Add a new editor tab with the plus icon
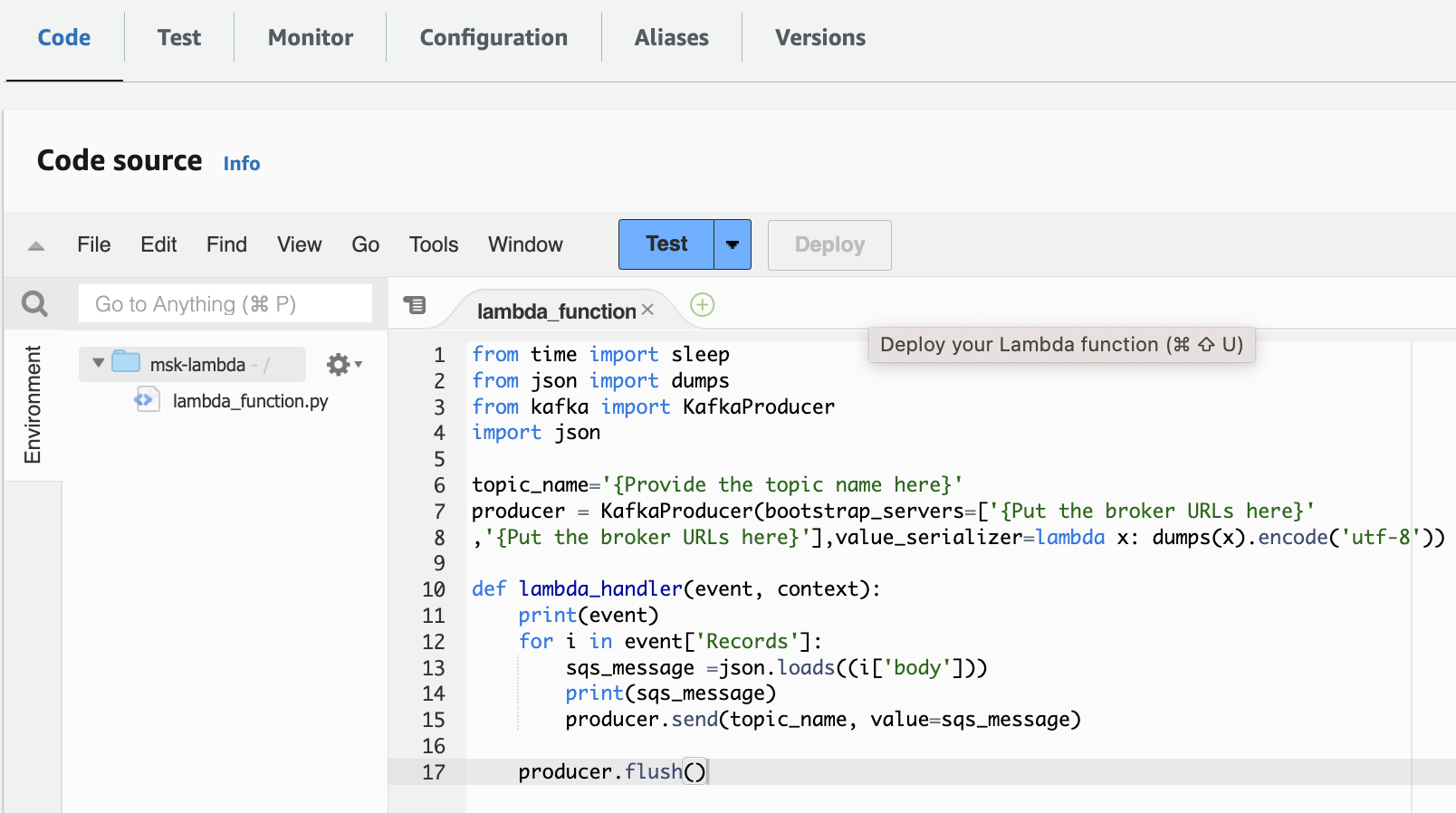Viewport: 1456px width, 813px height. (x=703, y=305)
